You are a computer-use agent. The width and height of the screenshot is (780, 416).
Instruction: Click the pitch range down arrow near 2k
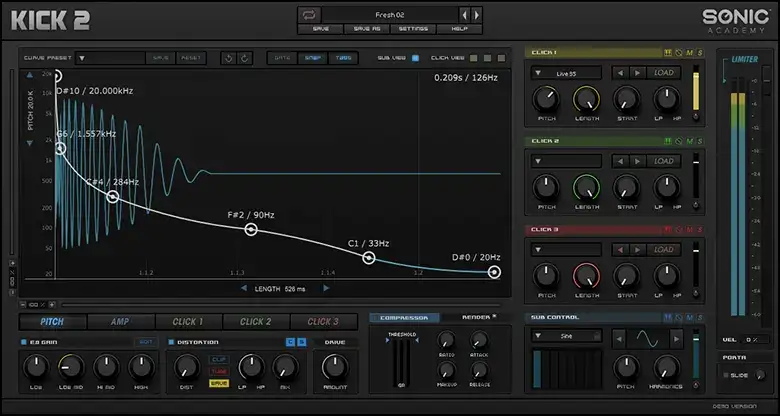pyautogui.click(x=29, y=143)
